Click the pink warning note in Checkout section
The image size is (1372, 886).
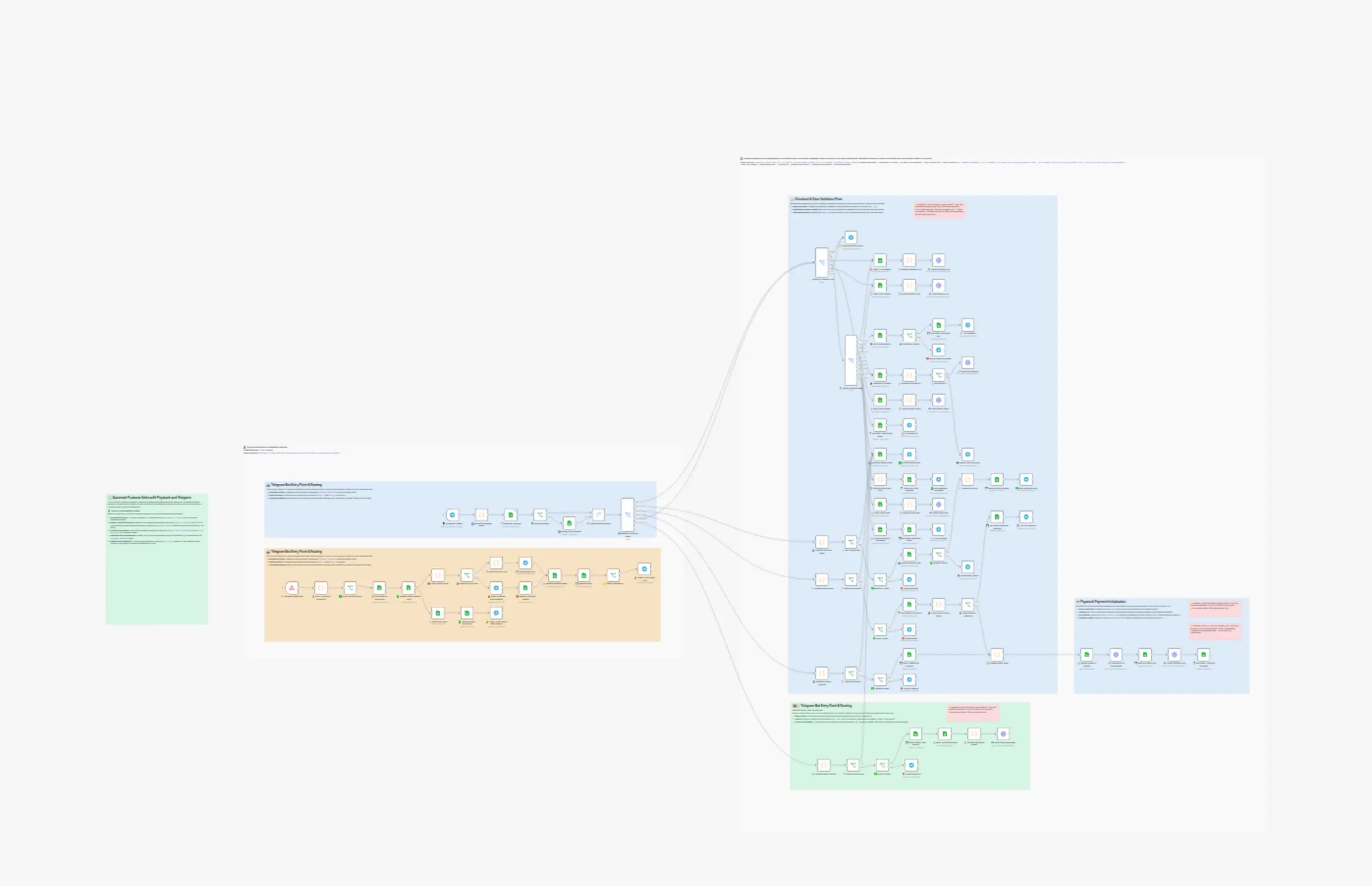(x=939, y=210)
